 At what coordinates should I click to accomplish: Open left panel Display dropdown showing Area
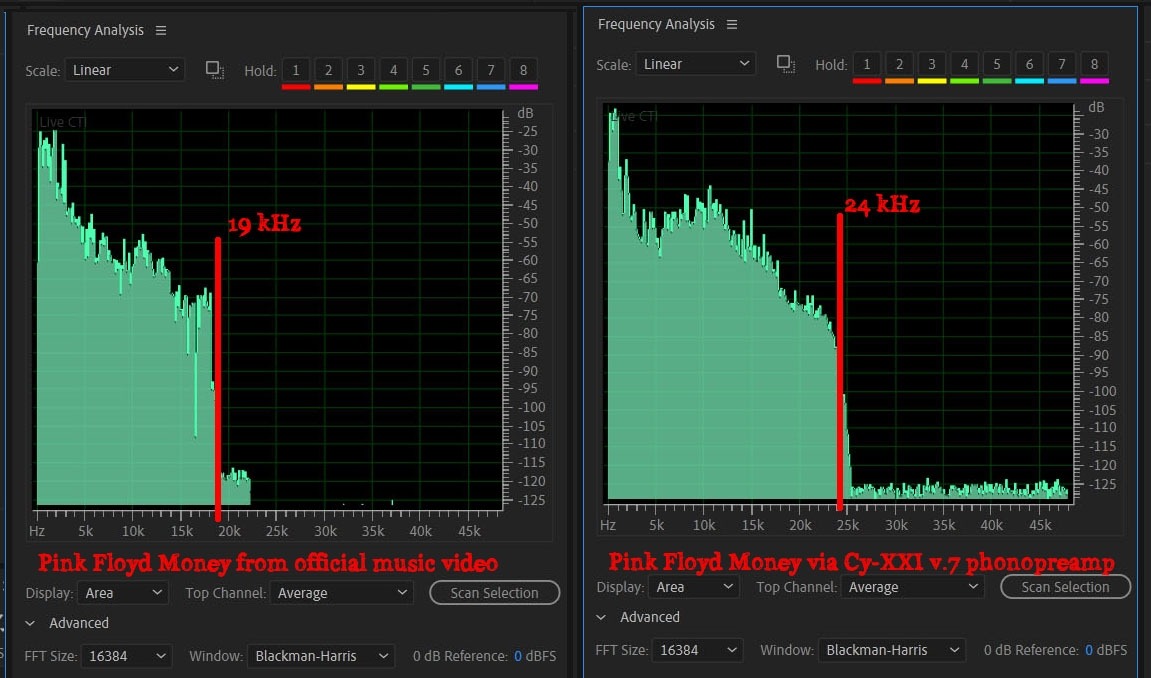(123, 593)
